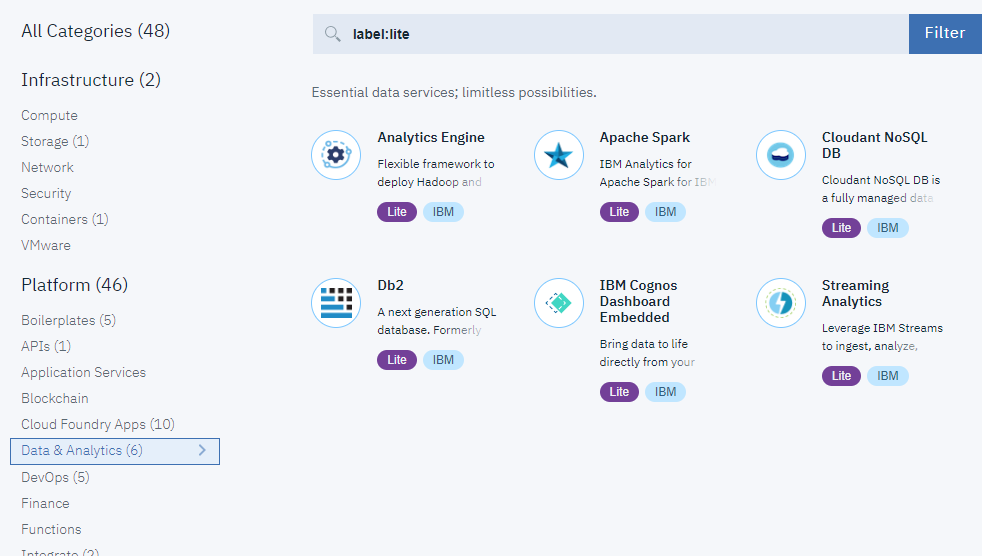Click the Cloudant NoSQL DB icon
Viewport: 982px width, 556px height.
coord(781,155)
